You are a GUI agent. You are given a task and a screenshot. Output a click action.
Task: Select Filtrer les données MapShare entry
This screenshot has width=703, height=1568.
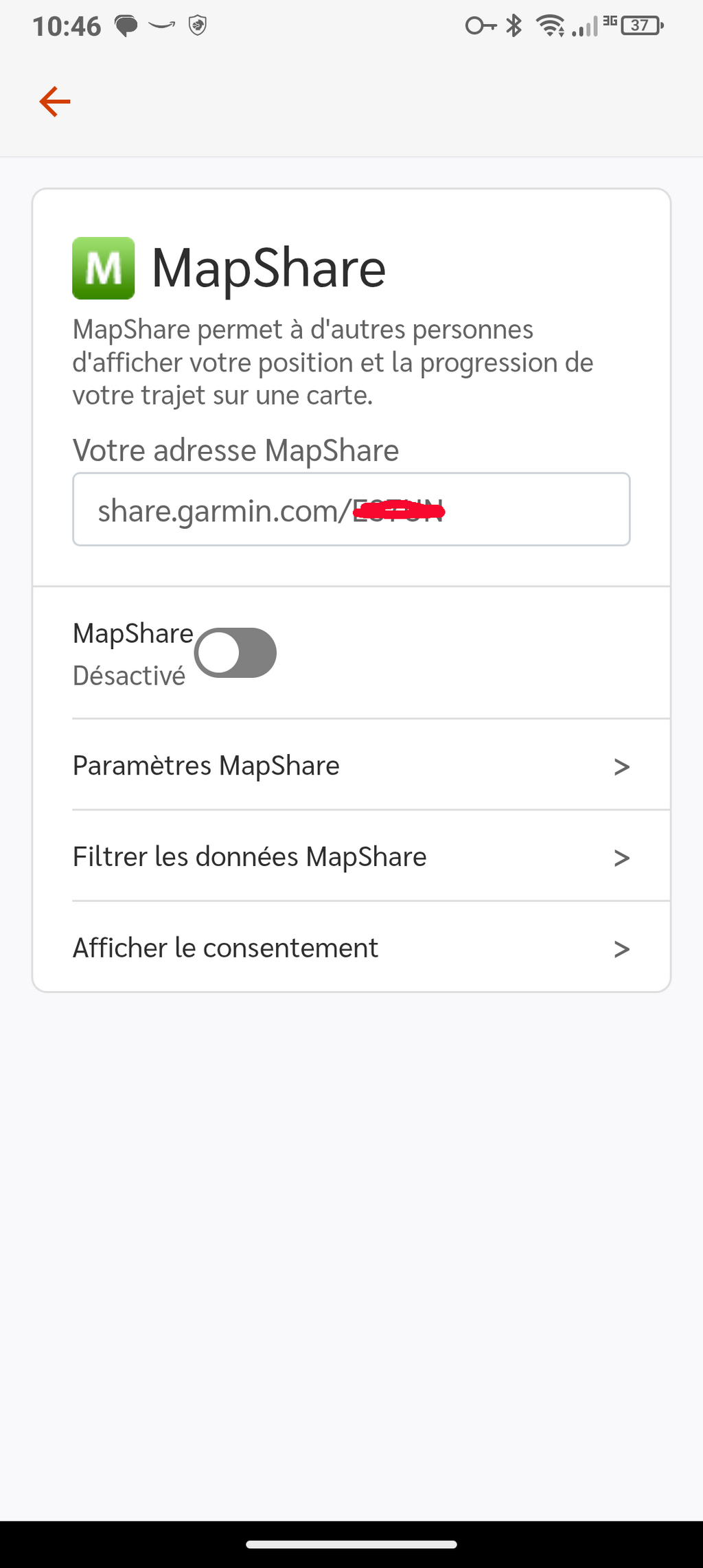pyautogui.click(x=249, y=857)
